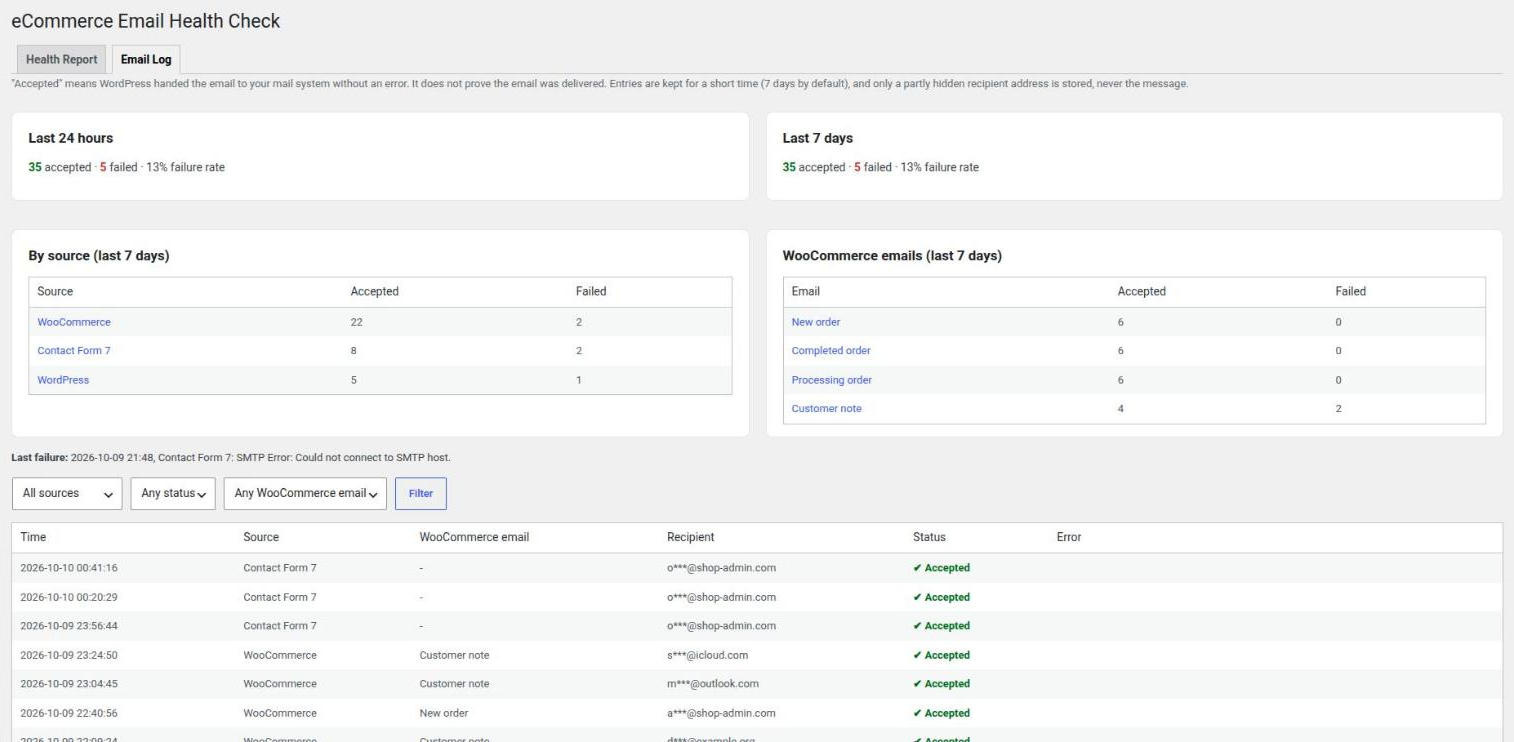Click the Accepted status of the 23:24:50 row
1514x742 pixels.
(941, 655)
